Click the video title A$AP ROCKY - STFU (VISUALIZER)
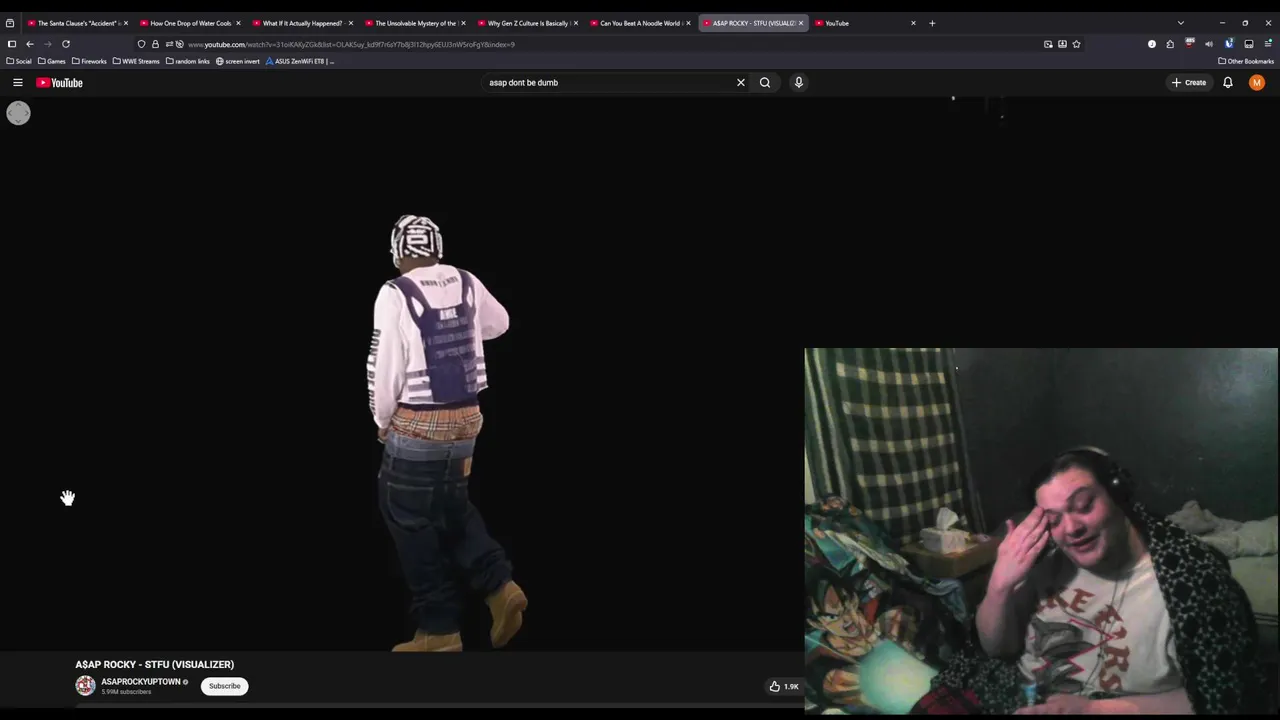The width and height of the screenshot is (1280, 720). click(155, 665)
